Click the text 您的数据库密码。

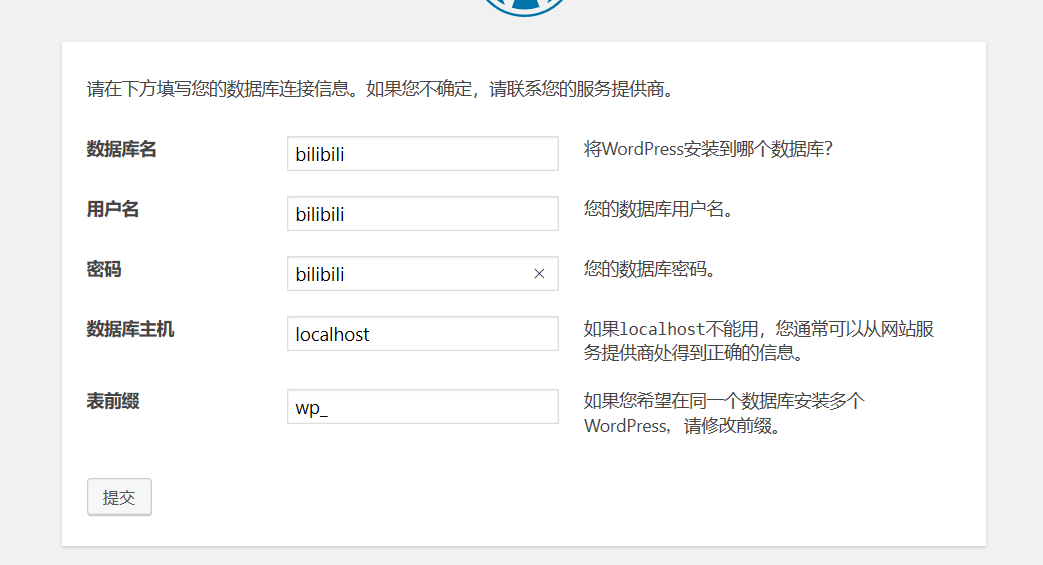click(650, 269)
